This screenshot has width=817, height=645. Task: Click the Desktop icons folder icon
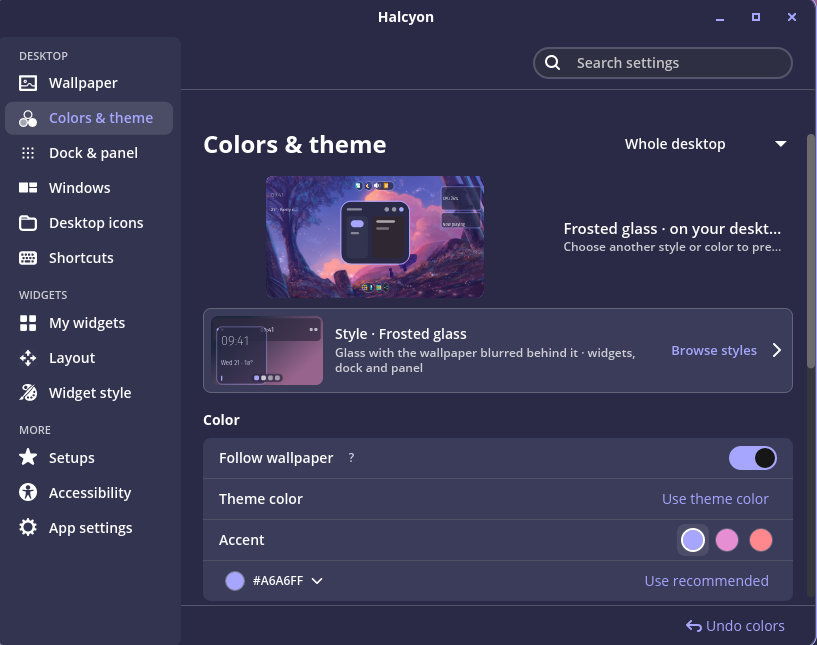28,223
